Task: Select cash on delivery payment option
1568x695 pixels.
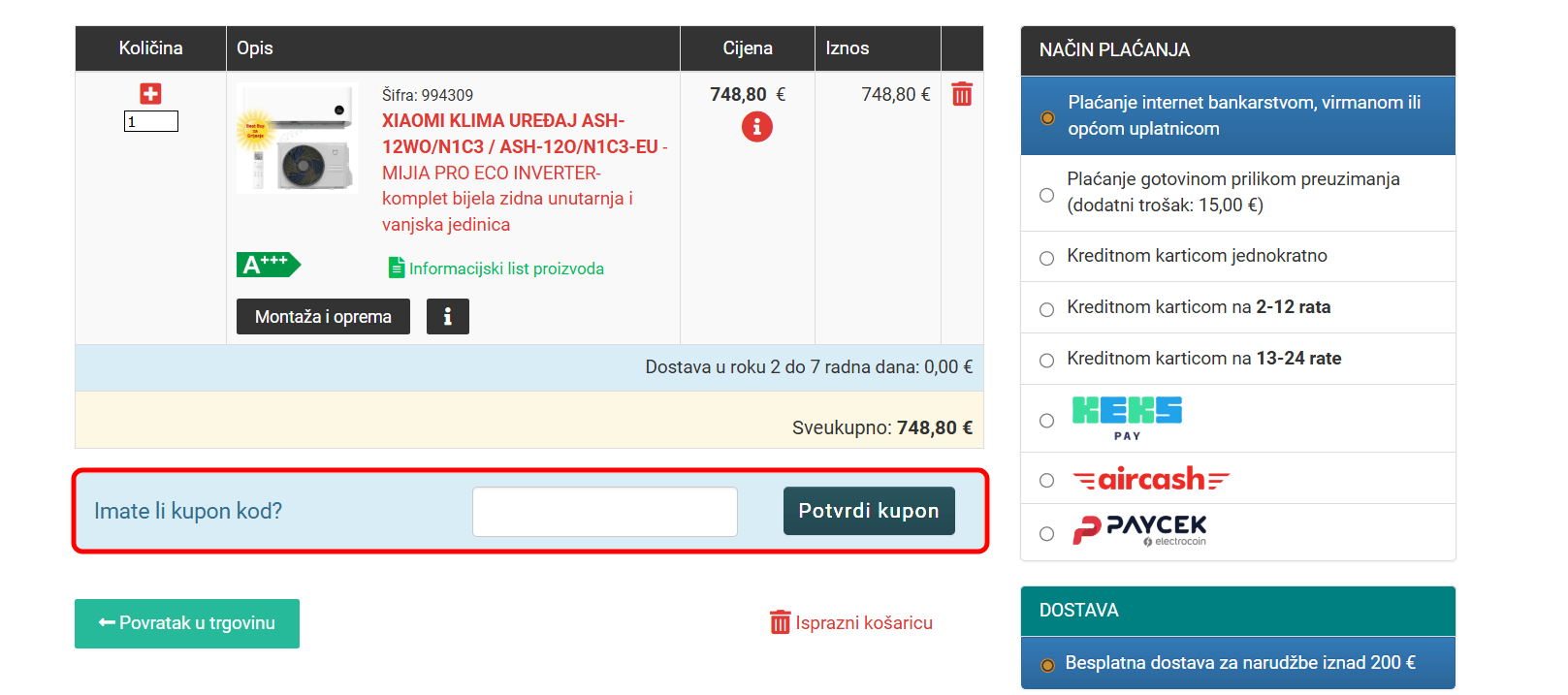Action: pyautogui.click(x=1046, y=195)
